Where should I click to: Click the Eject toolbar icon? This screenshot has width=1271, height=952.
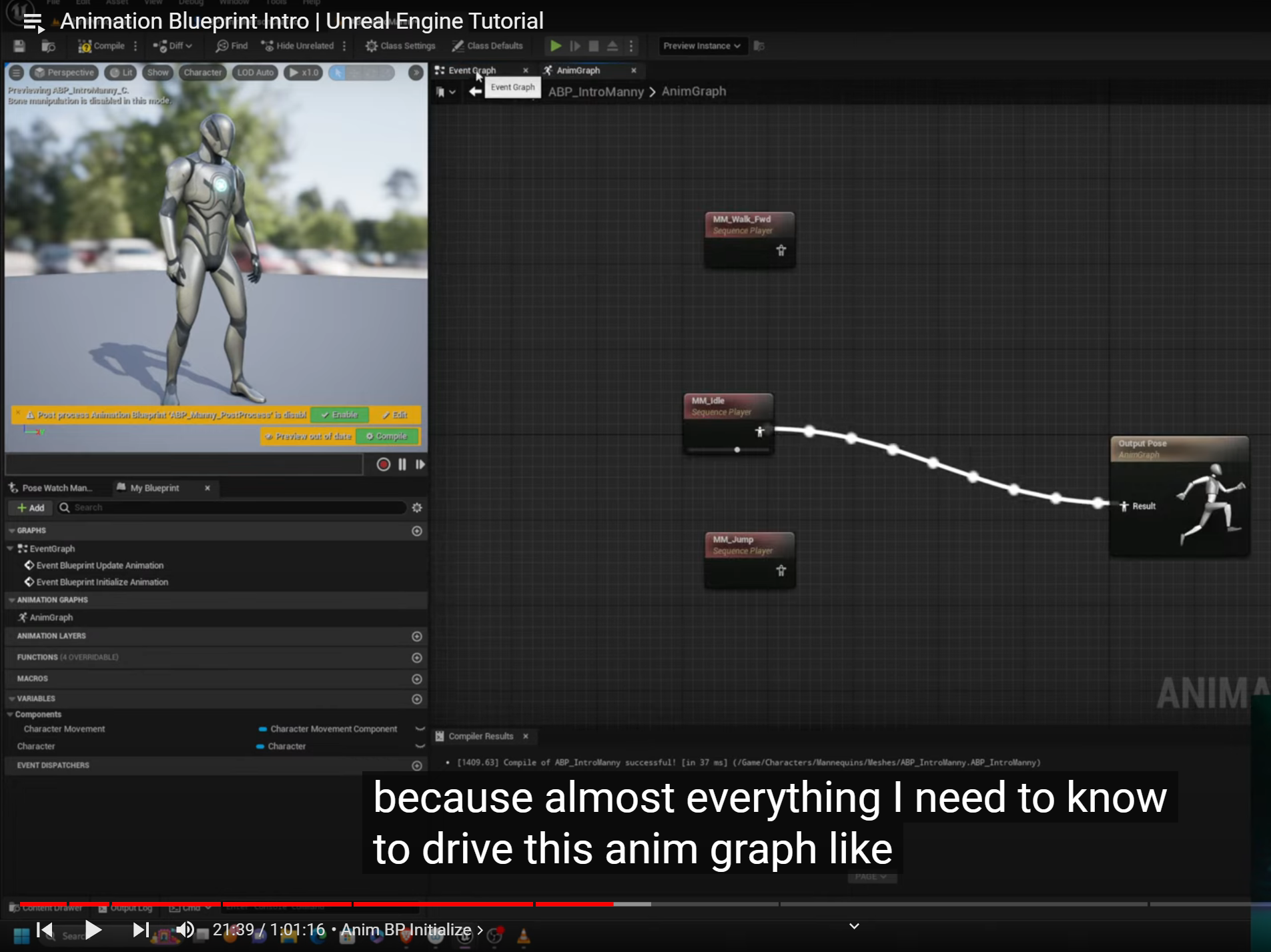tap(612, 46)
